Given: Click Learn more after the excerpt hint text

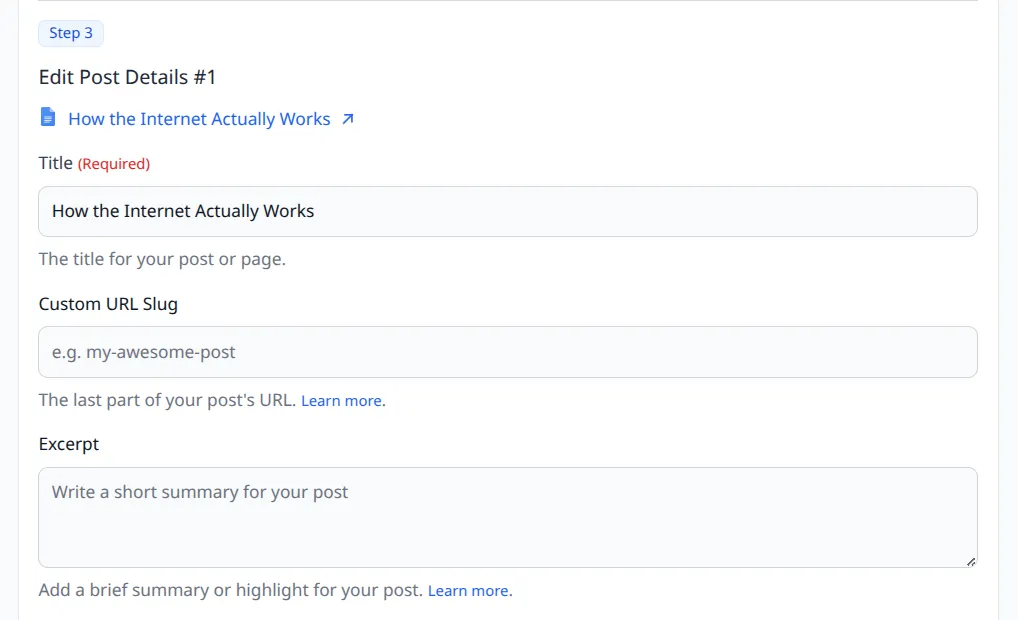Looking at the screenshot, I should 467,590.
